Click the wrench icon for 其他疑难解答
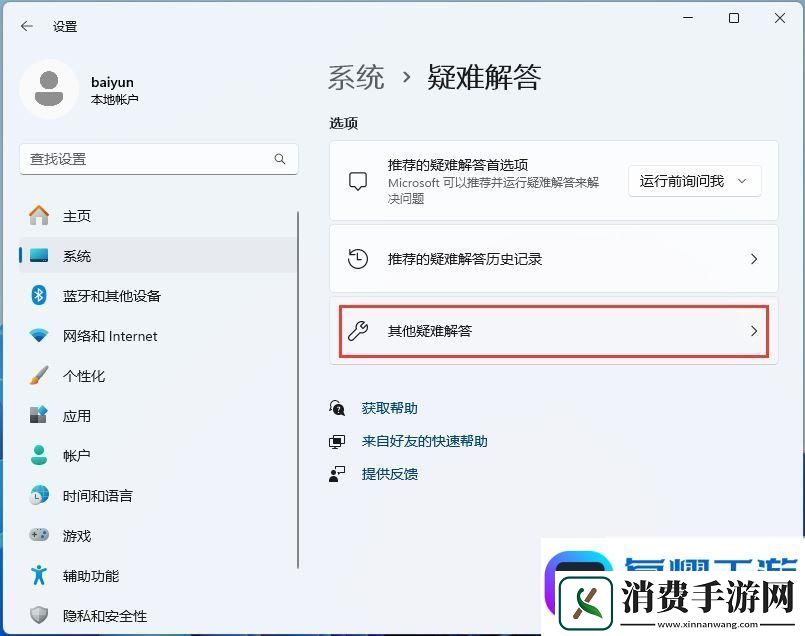The image size is (805, 636). (x=358, y=331)
